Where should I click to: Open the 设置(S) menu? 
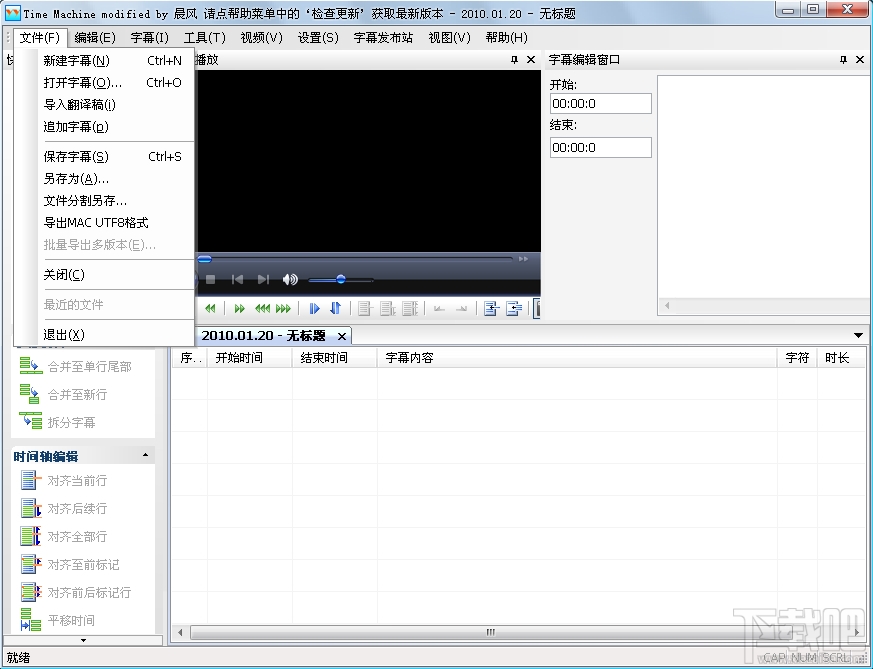coord(318,38)
